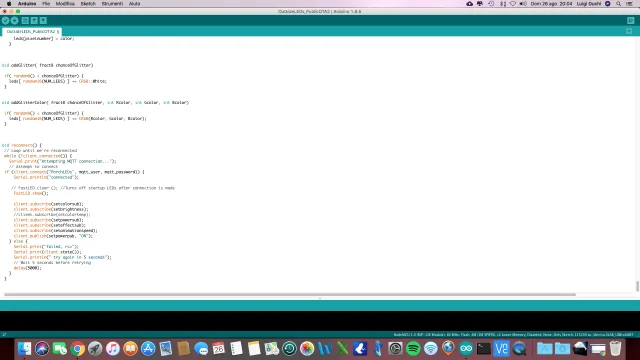Open the Aiuto menu
Viewport: 640px width, 360px height.
(x=135, y=4)
